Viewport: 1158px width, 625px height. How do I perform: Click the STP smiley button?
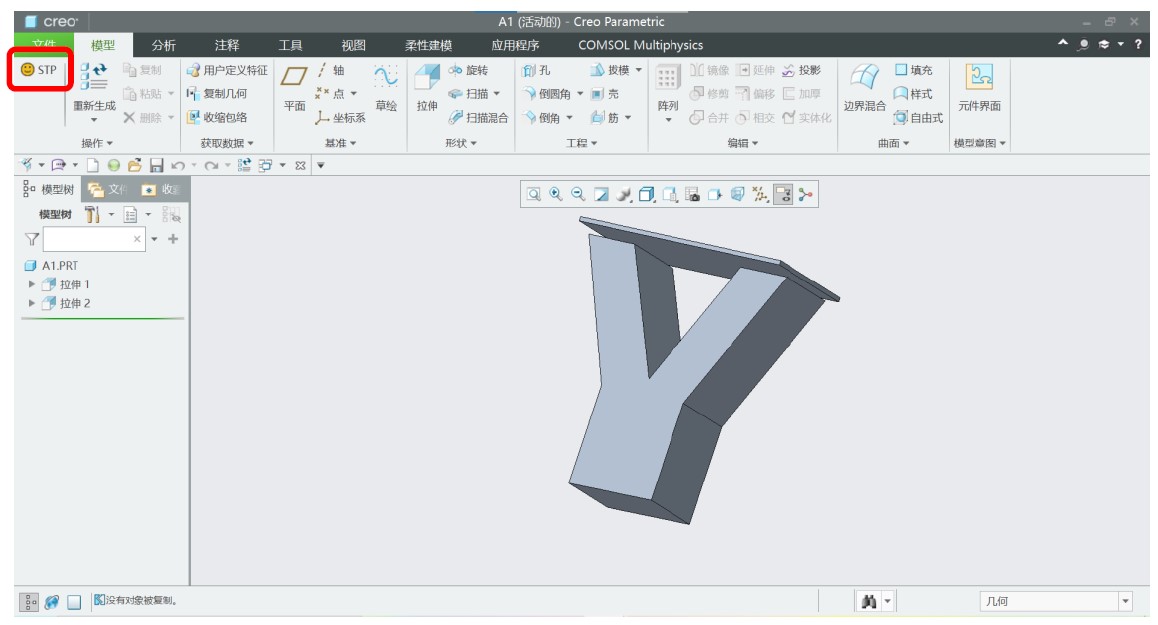click(38, 69)
